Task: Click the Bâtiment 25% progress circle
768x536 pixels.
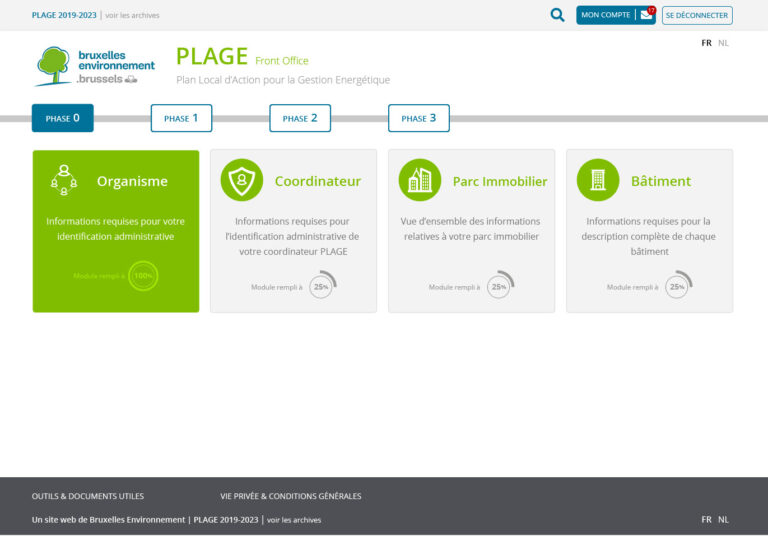Action: (678, 285)
